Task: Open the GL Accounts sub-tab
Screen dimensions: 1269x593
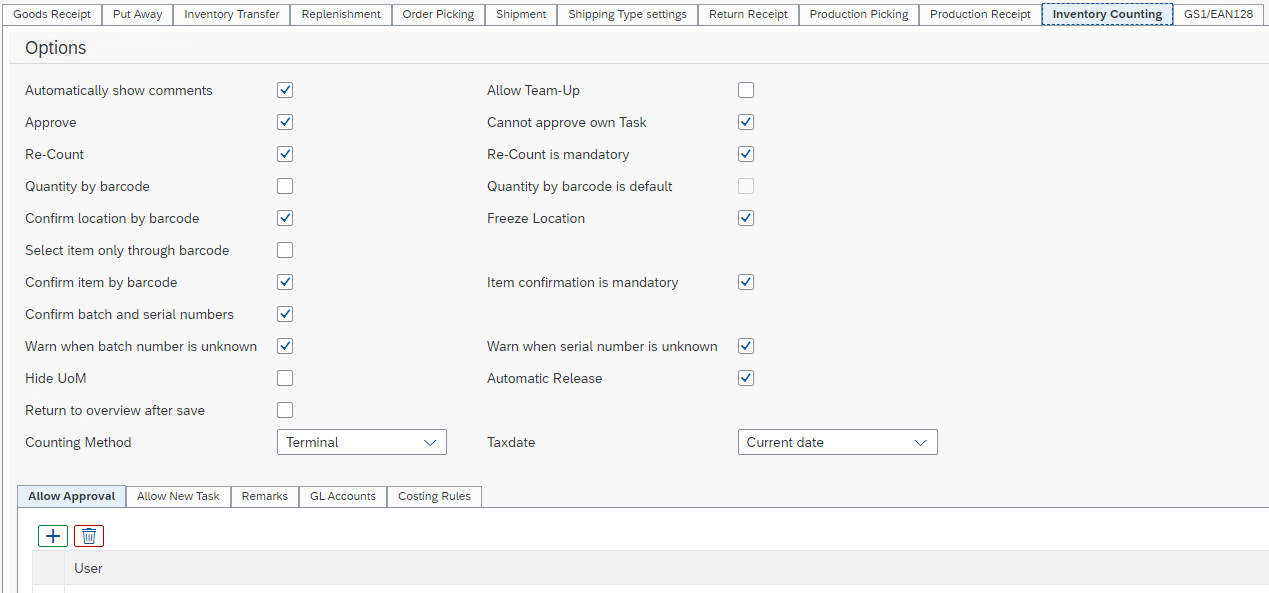Action: [x=342, y=496]
